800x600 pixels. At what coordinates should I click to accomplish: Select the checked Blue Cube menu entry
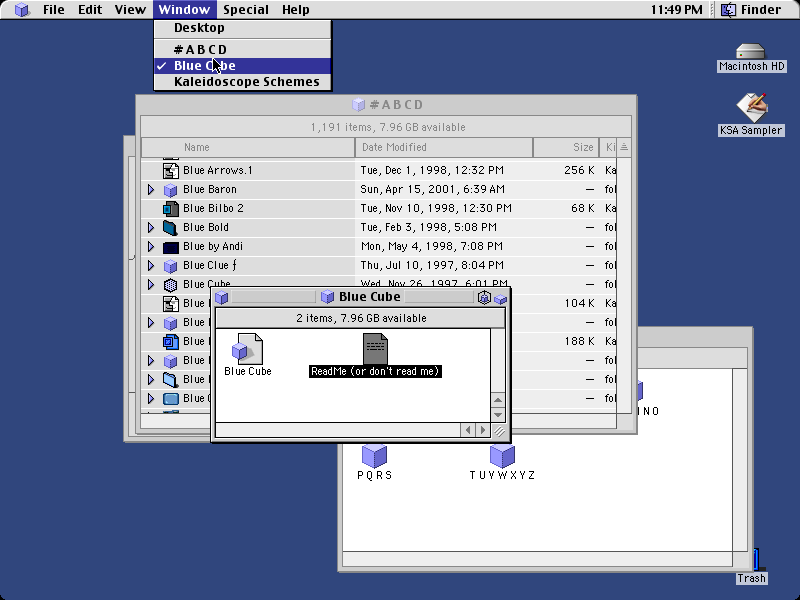point(242,66)
